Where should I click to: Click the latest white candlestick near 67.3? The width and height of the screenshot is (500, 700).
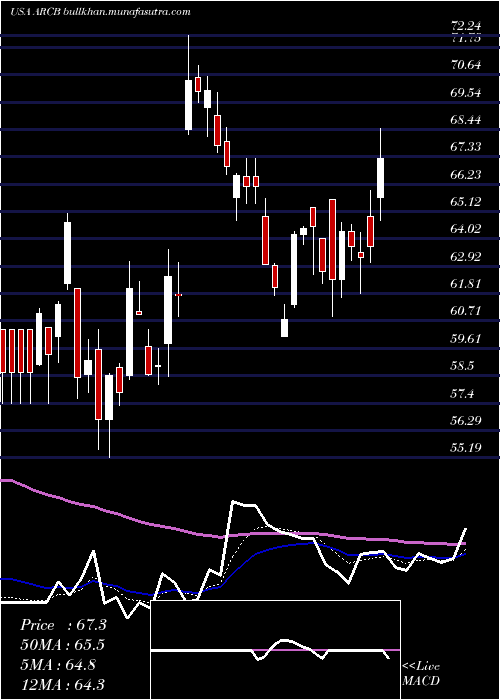click(x=381, y=175)
